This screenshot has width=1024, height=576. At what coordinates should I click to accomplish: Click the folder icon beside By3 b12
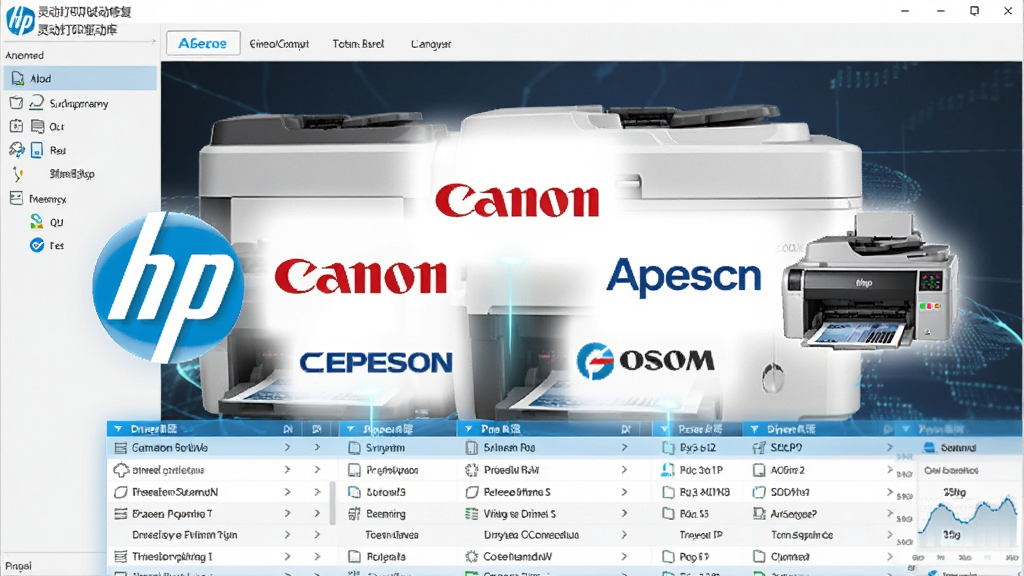668,448
